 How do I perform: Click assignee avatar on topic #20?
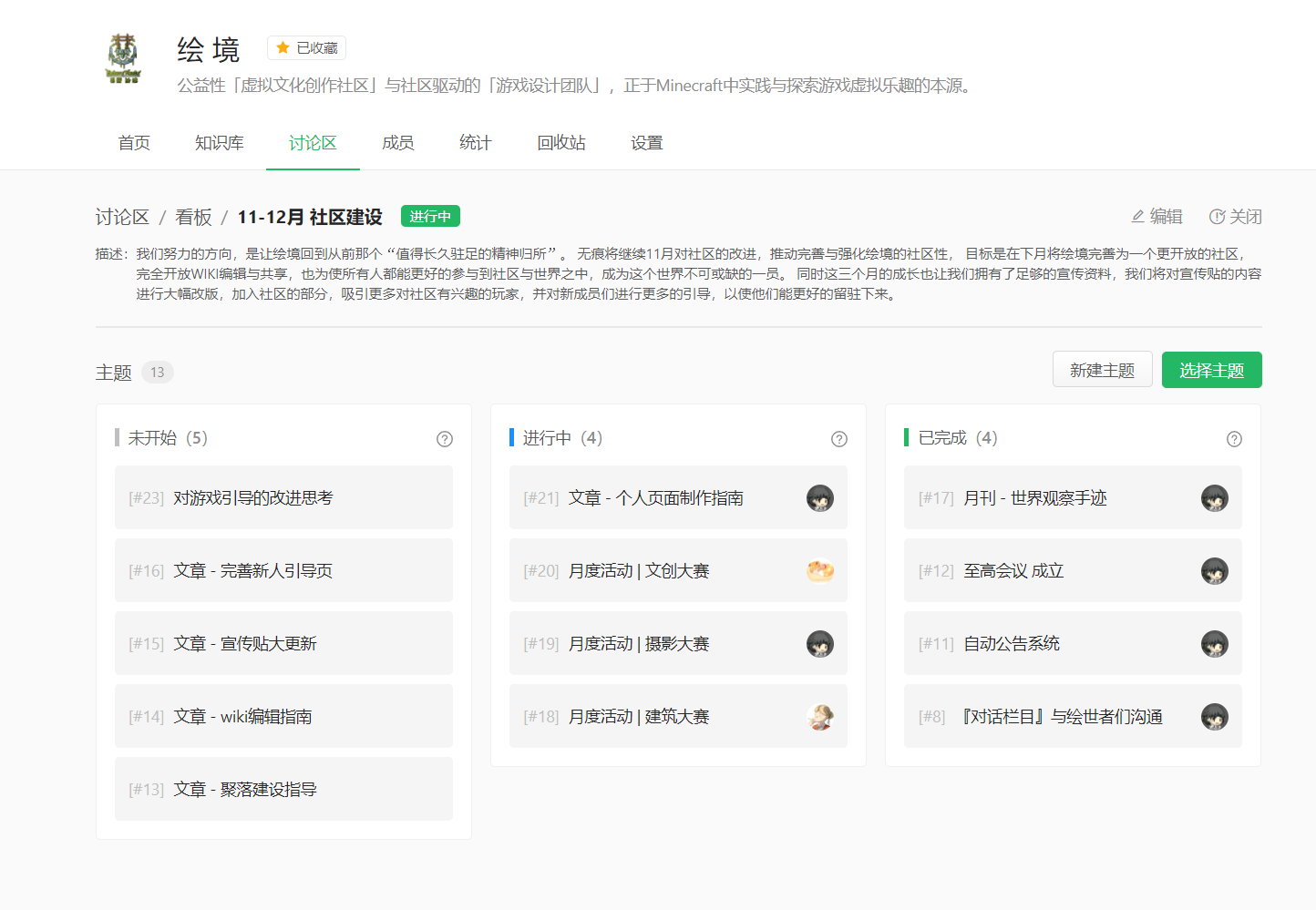point(820,571)
